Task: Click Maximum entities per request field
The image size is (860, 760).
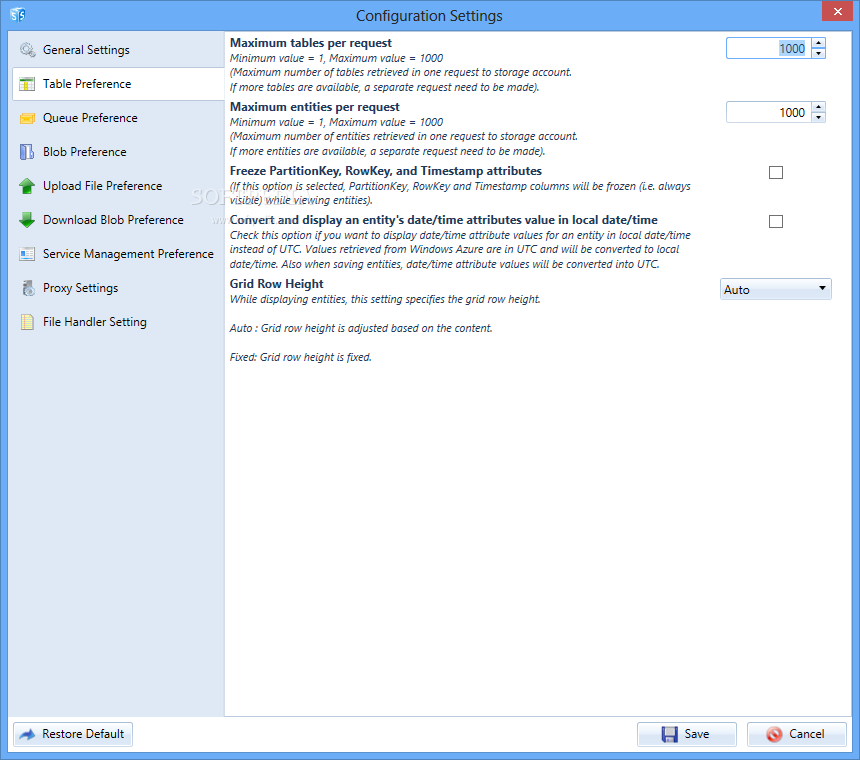Action: pyautogui.click(x=769, y=112)
